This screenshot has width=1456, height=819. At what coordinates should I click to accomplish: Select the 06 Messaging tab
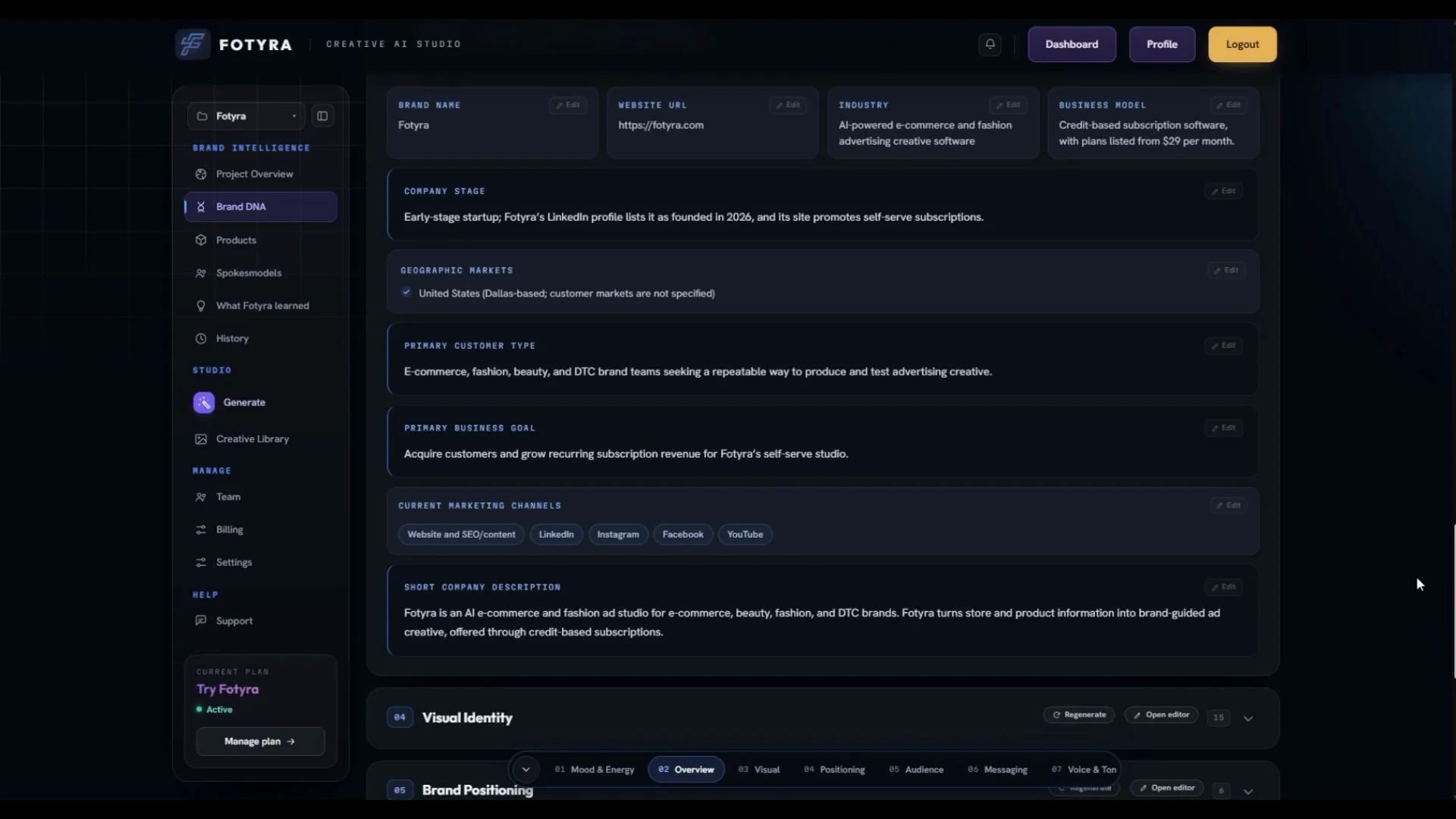(998, 770)
